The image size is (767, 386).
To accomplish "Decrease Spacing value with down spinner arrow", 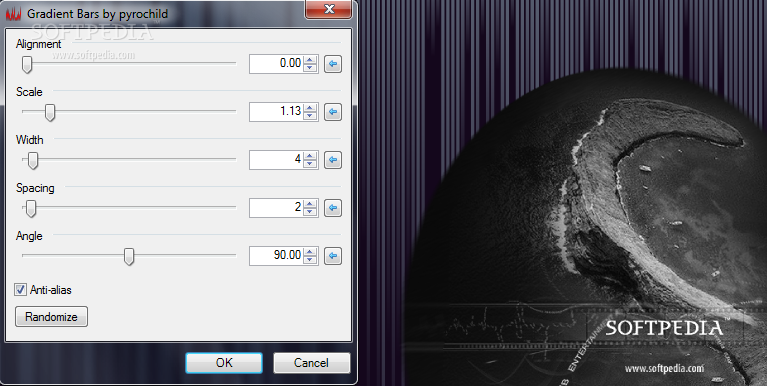I will tap(310, 212).
